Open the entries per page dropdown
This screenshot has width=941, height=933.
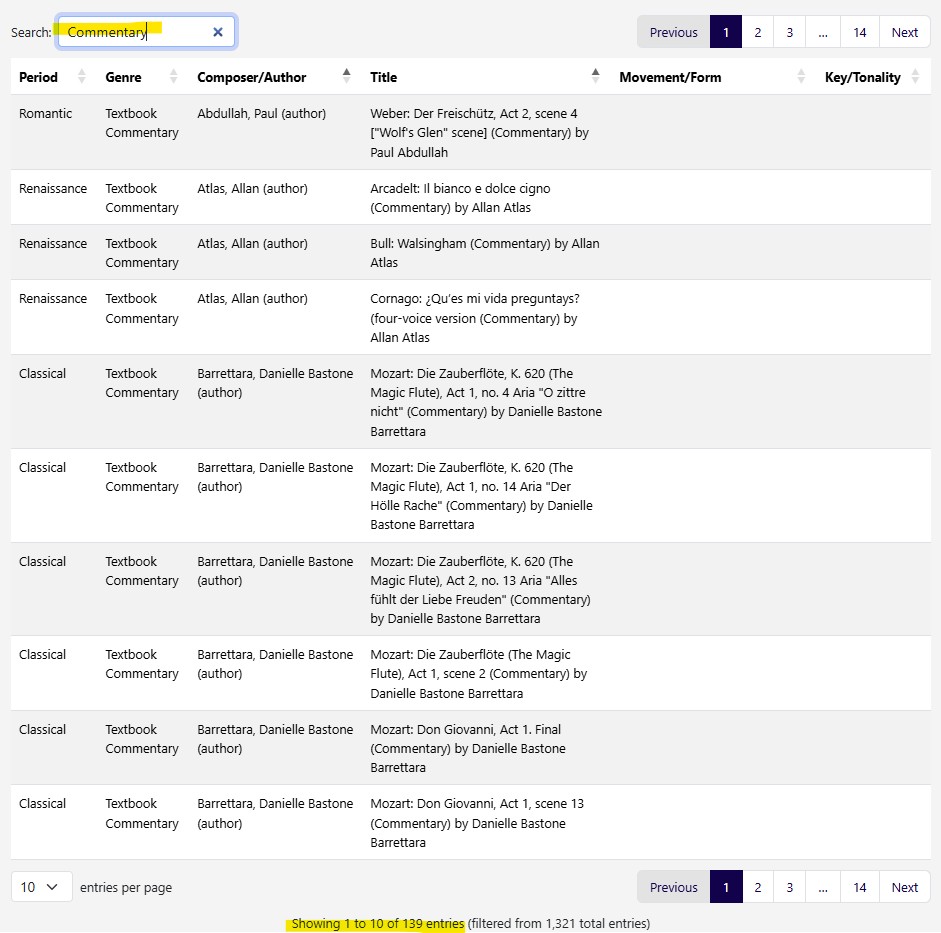[41, 887]
